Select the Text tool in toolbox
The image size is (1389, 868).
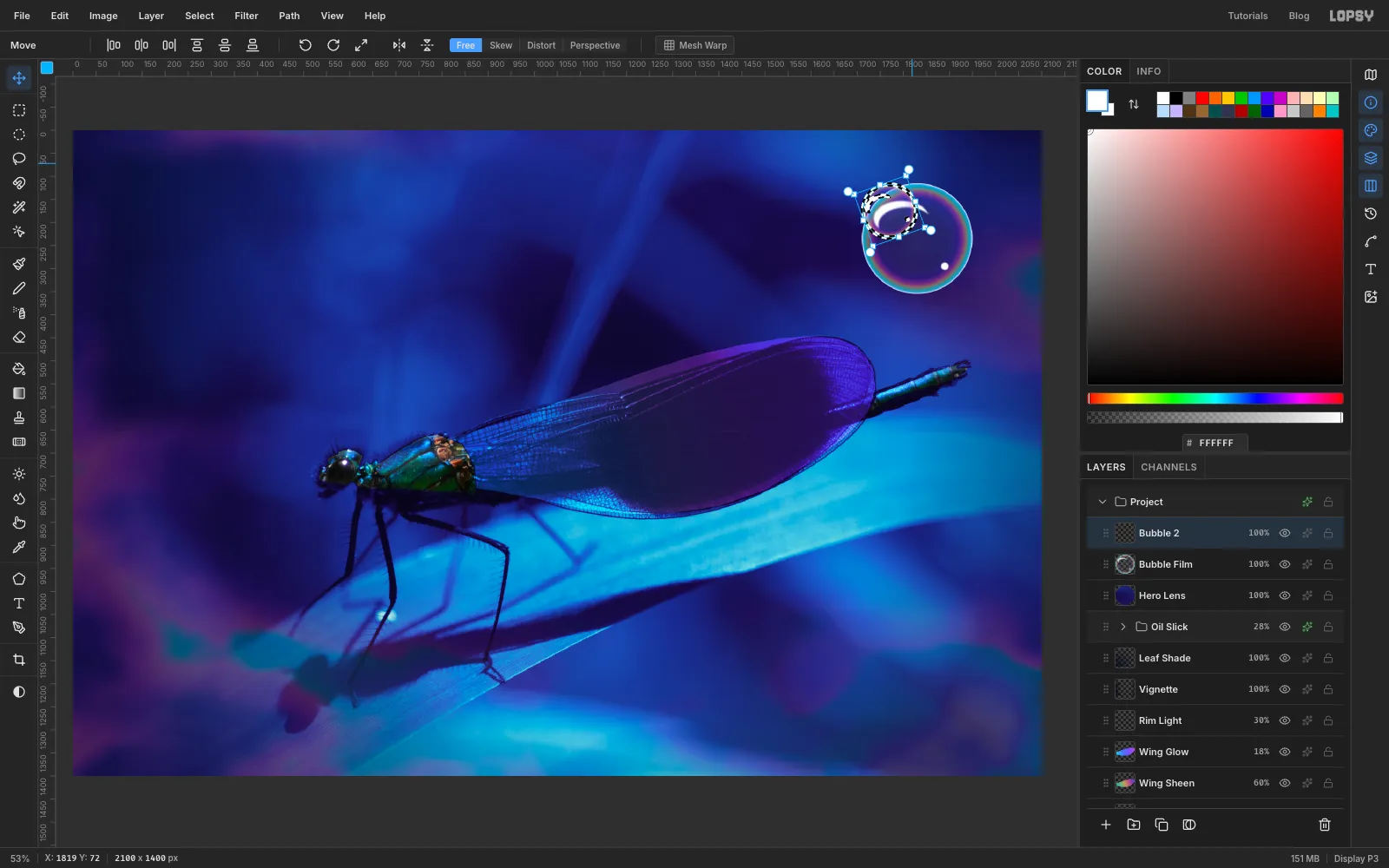point(19,603)
